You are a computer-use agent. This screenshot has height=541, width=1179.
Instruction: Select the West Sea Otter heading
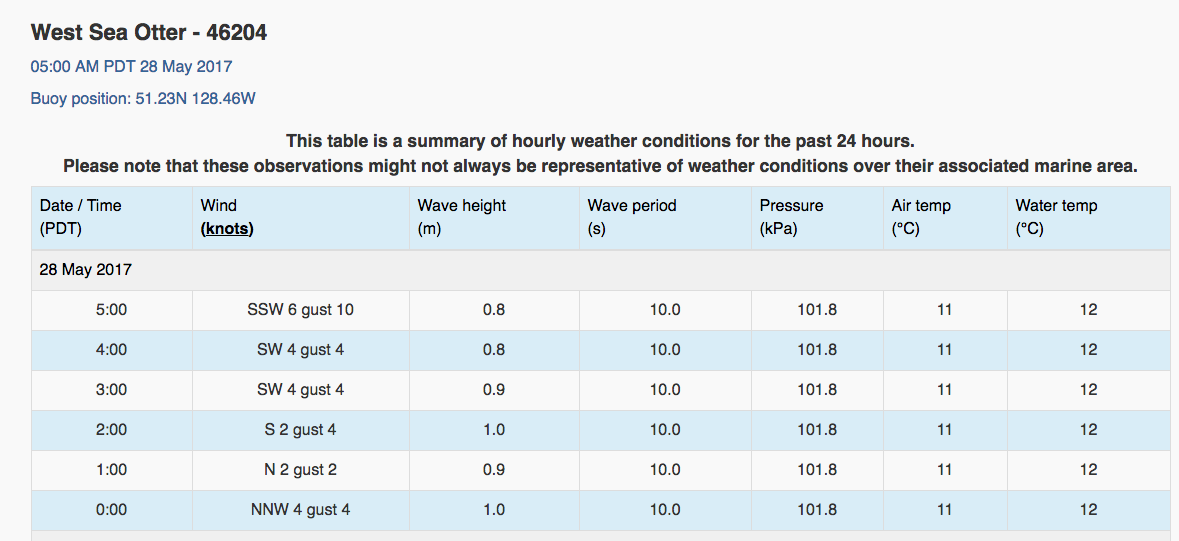tap(149, 32)
